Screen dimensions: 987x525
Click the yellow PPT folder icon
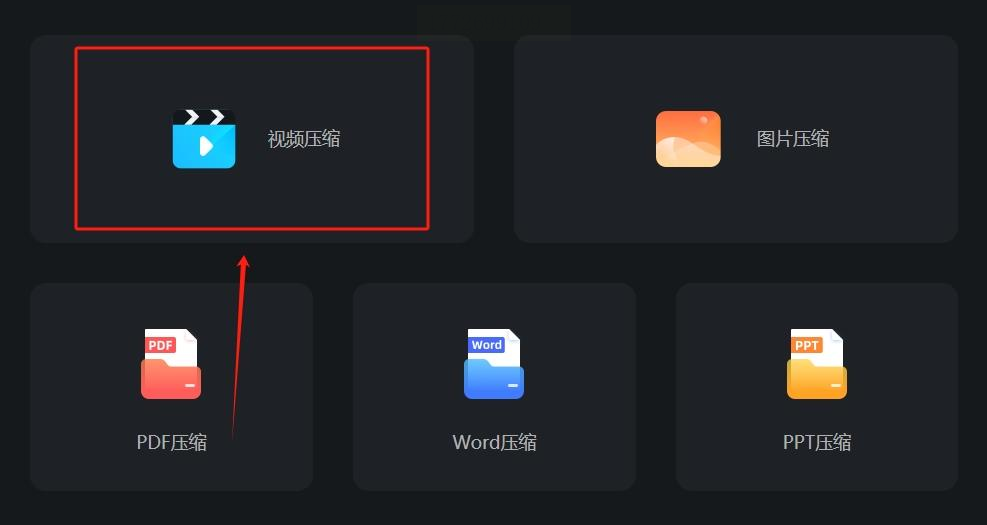coord(816,364)
